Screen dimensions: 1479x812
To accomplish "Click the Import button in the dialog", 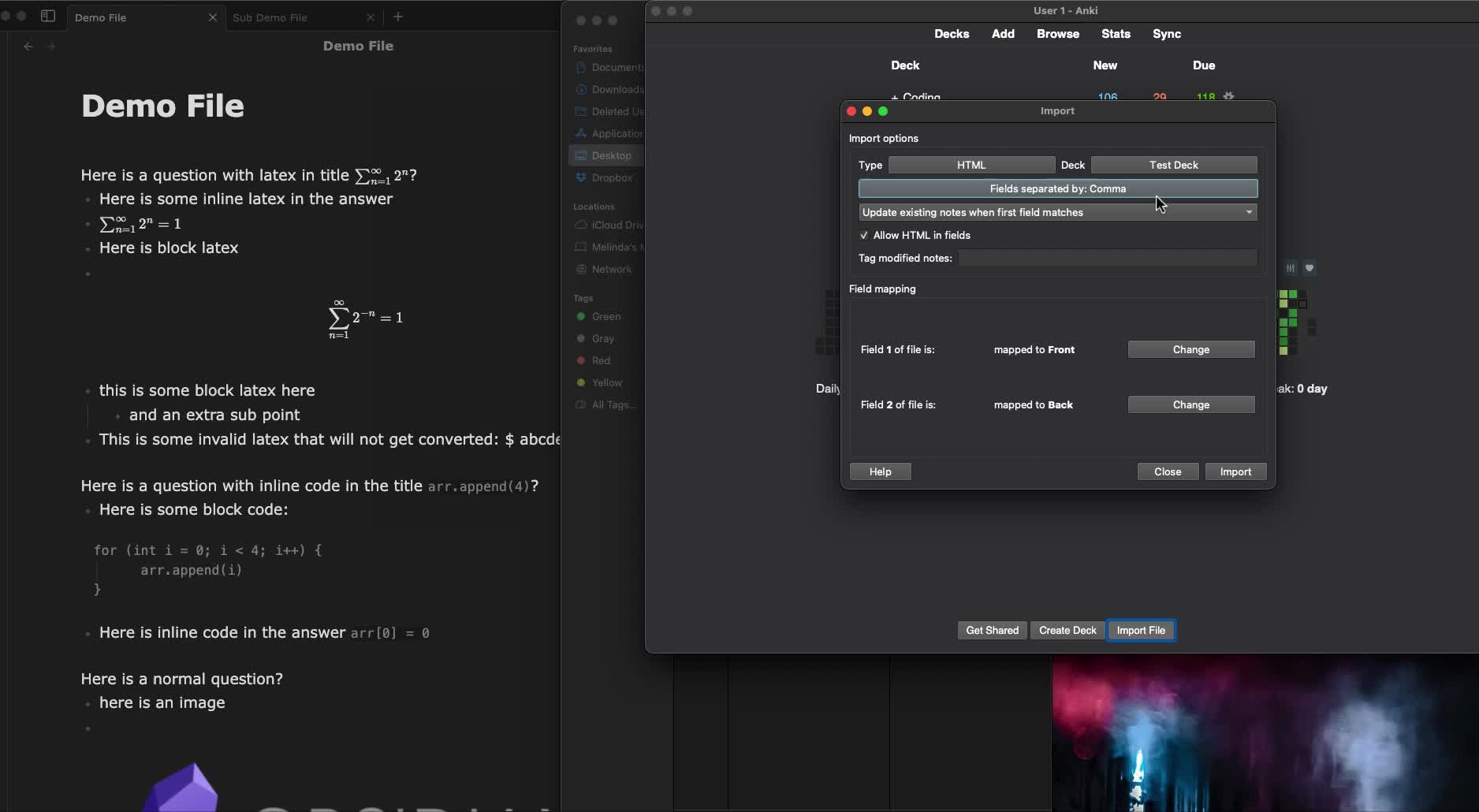I will tap(1235, 471).
